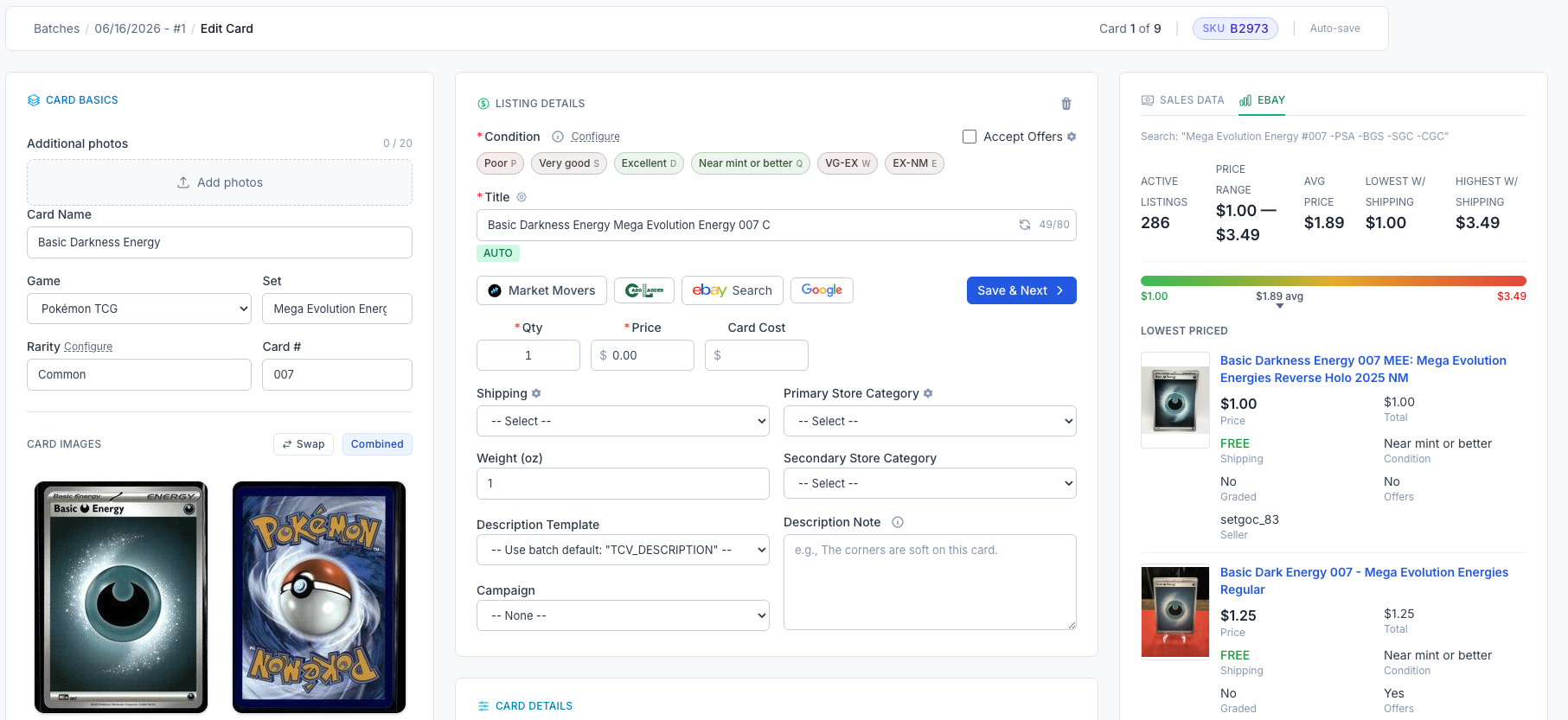This screenshot has width=1568, height=720.
Task: Click the Card # input field
Action: tap(337, 374)
